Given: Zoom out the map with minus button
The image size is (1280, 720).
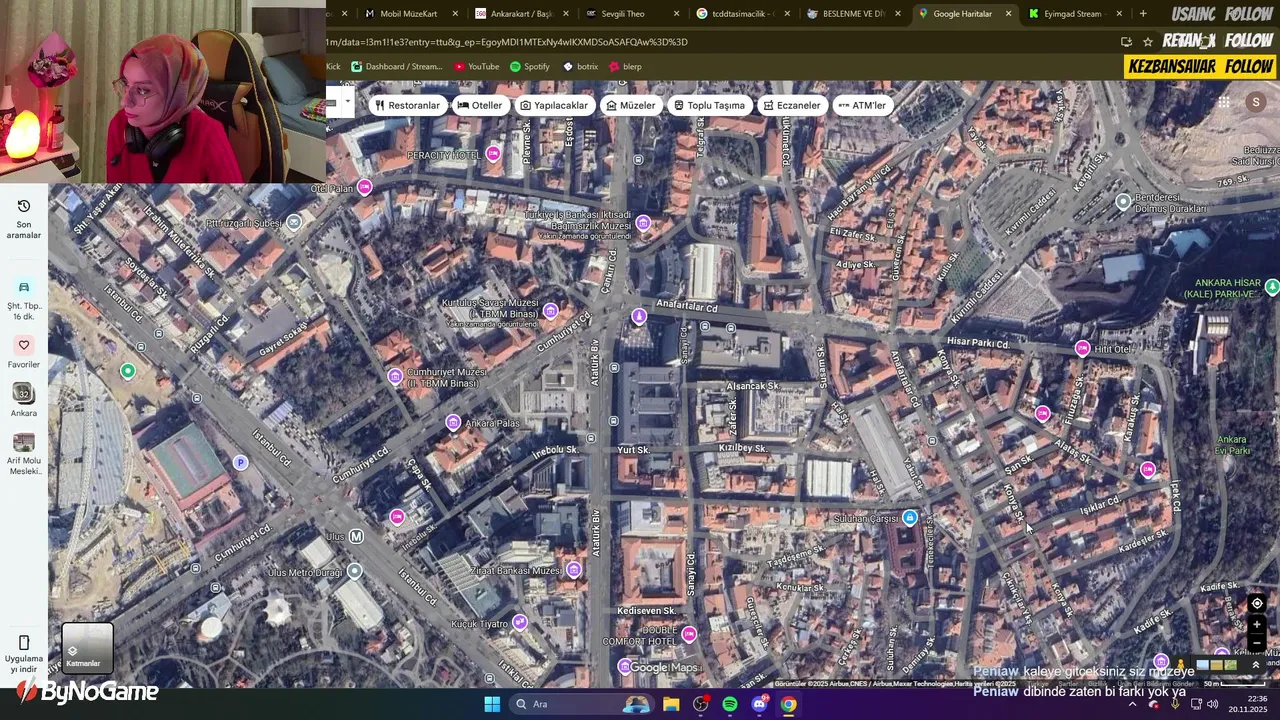Looking at the screenshot, I should [1257, 642].
